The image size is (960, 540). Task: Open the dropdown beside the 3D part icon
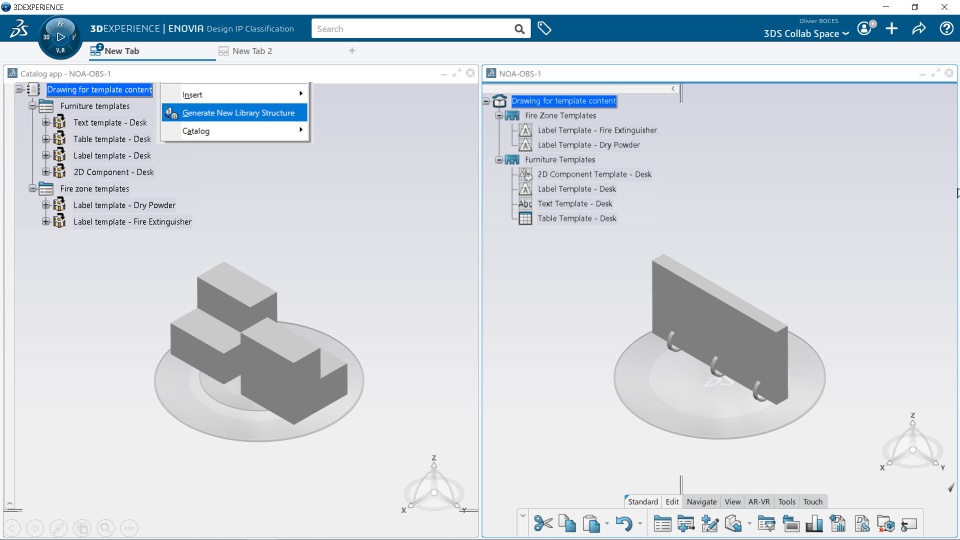click(x=749, y=523)
